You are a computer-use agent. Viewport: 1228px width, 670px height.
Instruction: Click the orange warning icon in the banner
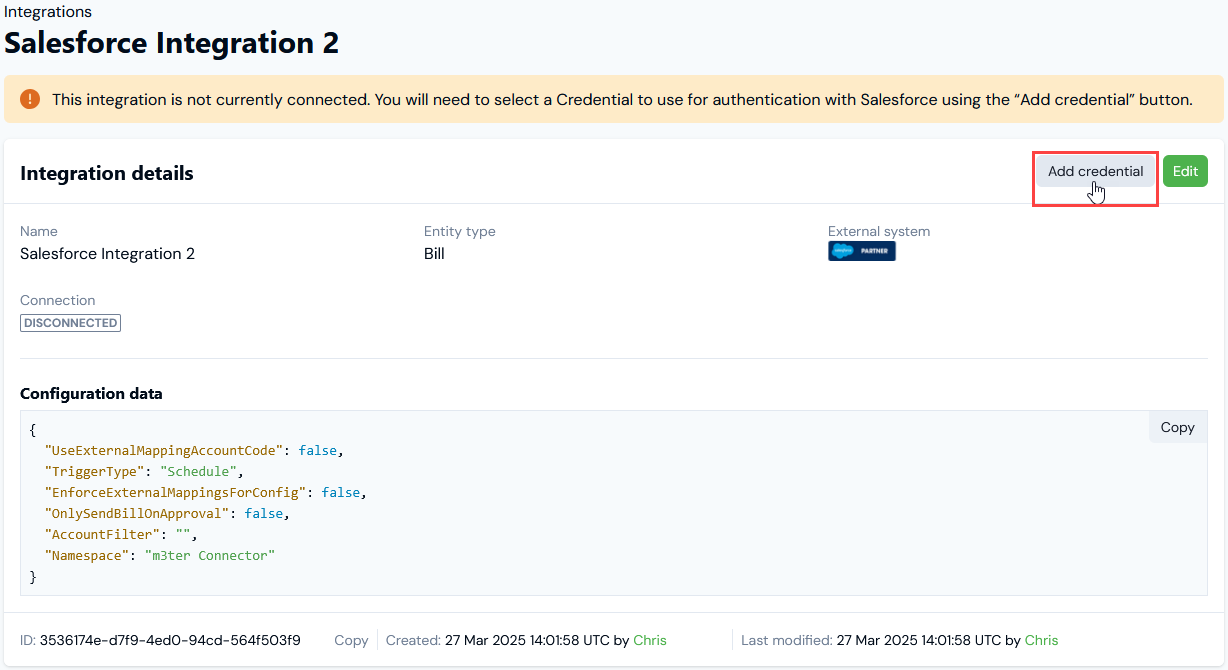pos(31,99)
